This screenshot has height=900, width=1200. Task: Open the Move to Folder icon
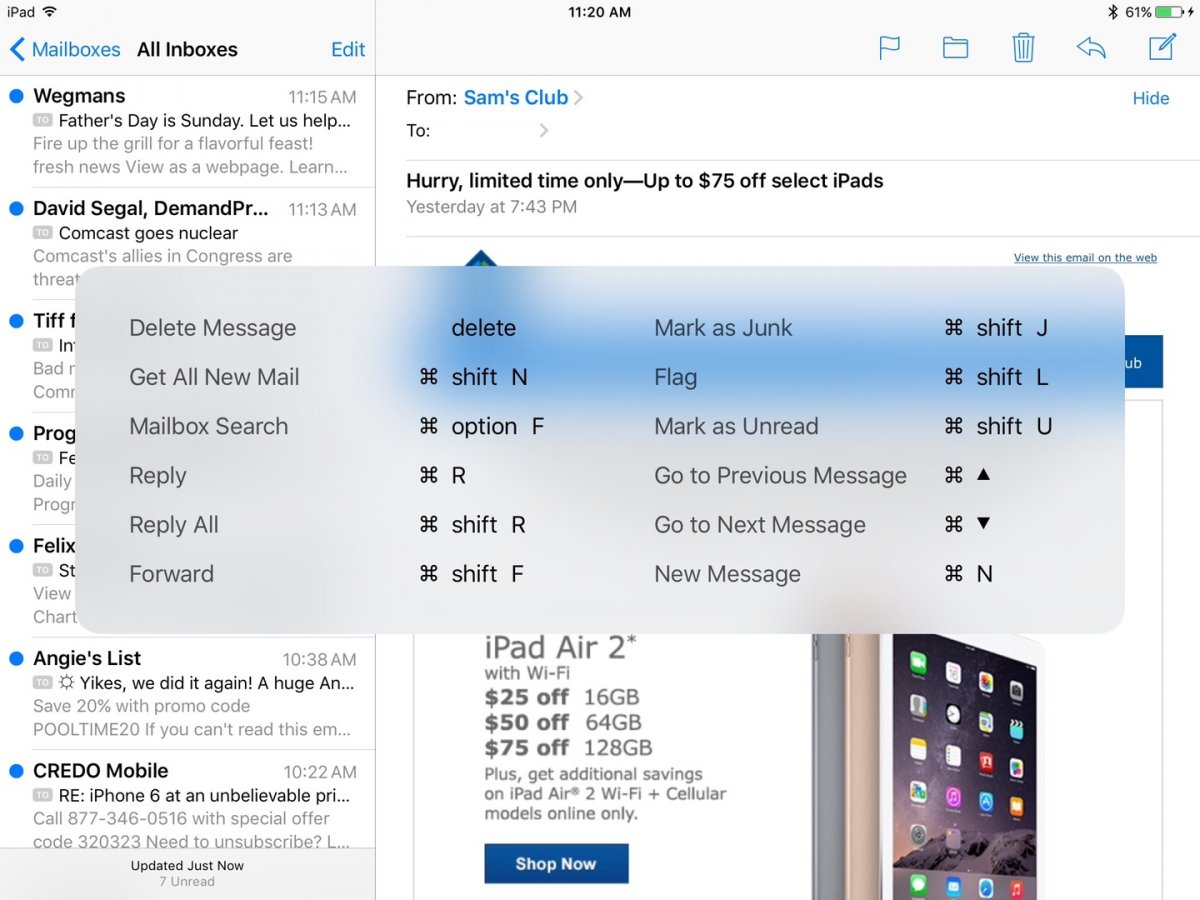[955, 48]
